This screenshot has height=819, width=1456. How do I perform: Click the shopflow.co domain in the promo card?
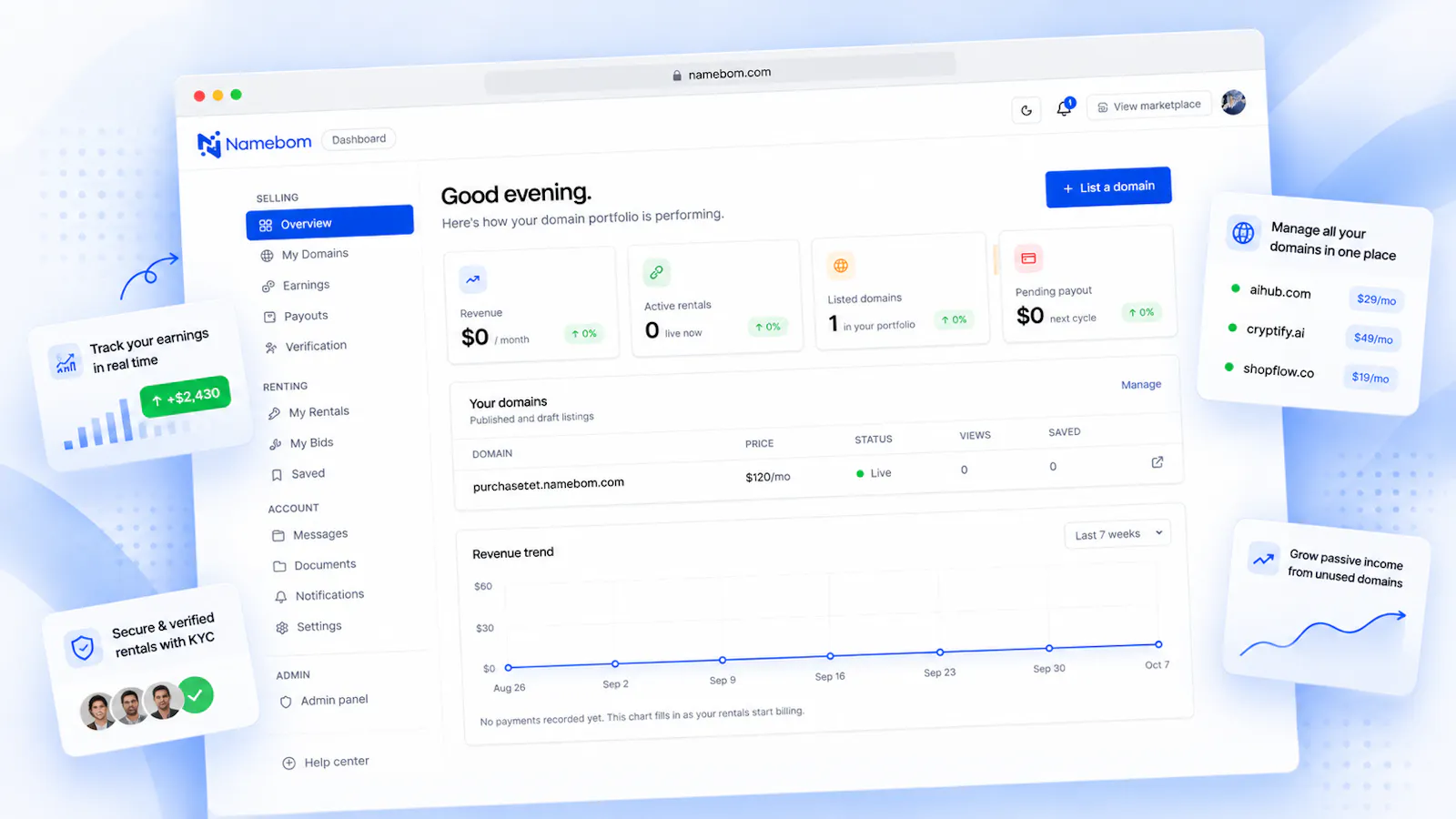(1279, 370)
